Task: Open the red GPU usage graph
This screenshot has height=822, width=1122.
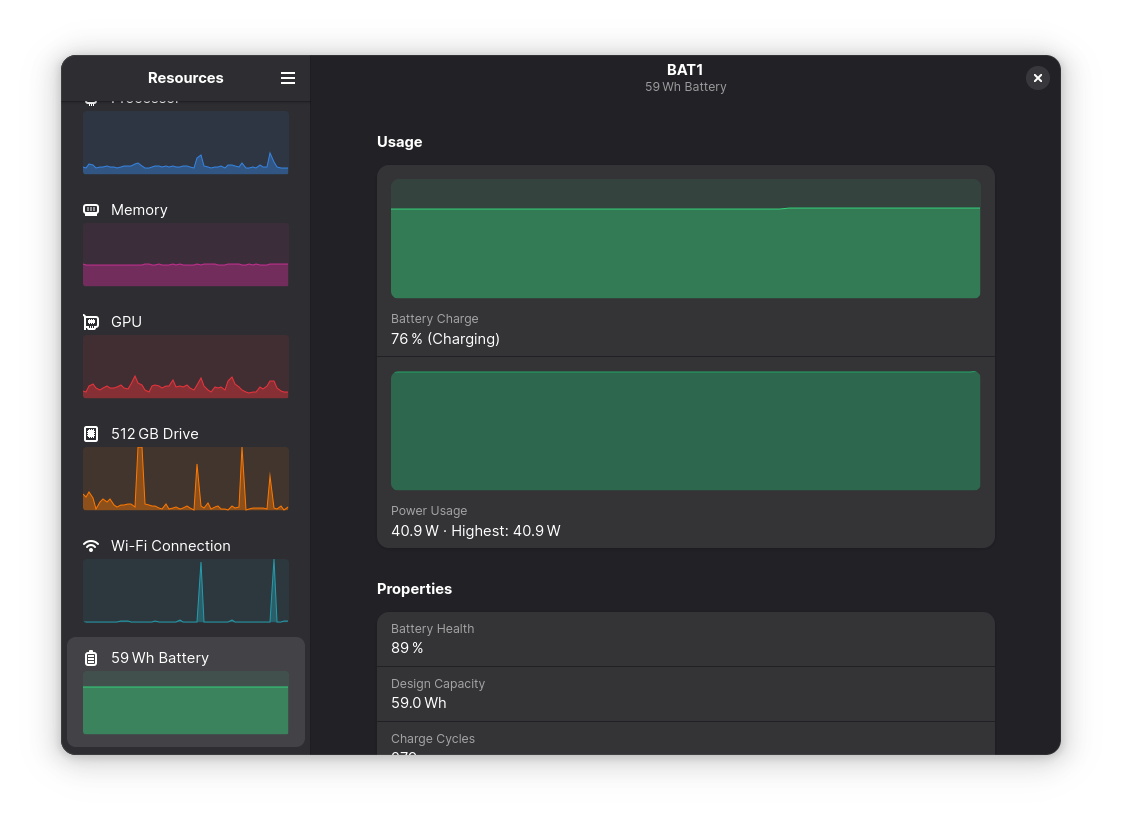Action: (x=186, y=367)
